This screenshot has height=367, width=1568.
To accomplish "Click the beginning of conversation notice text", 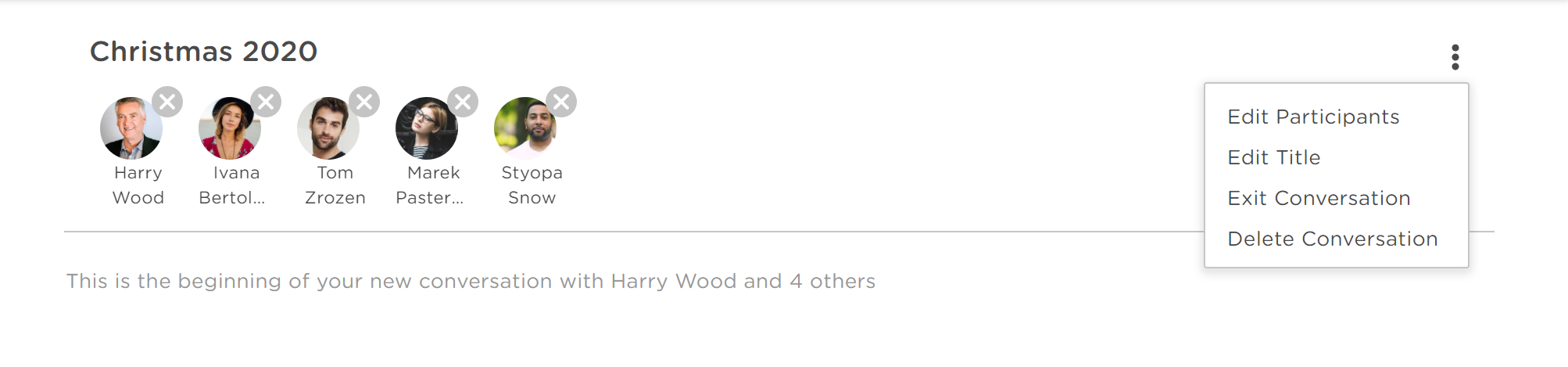I will (x=471, y=281).
